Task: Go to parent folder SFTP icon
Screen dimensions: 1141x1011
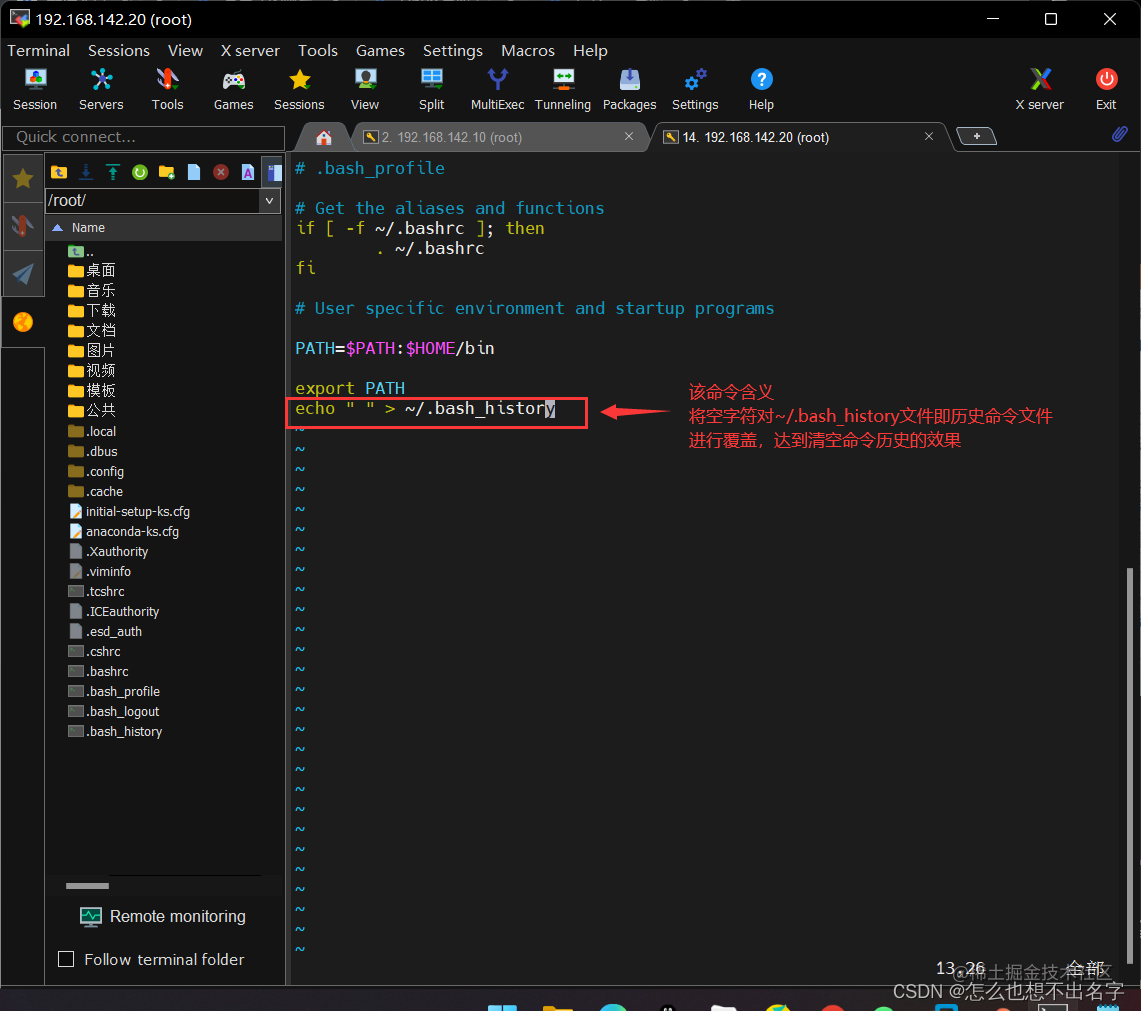Action: point(59,172)
